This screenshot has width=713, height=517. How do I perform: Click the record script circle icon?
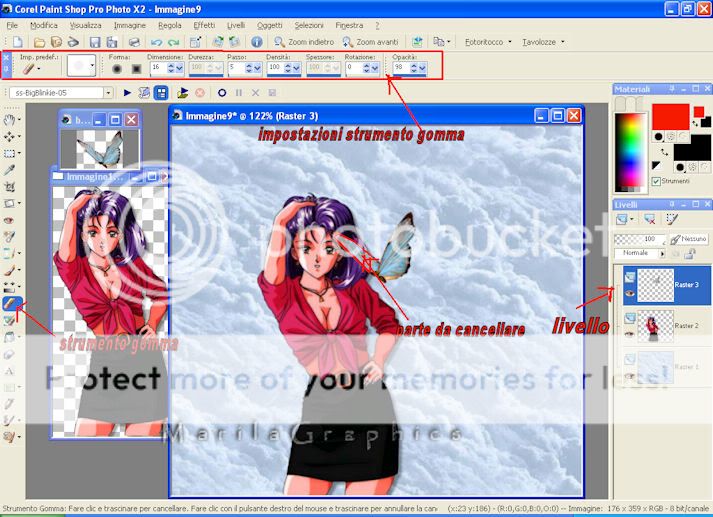coord(222,93)
